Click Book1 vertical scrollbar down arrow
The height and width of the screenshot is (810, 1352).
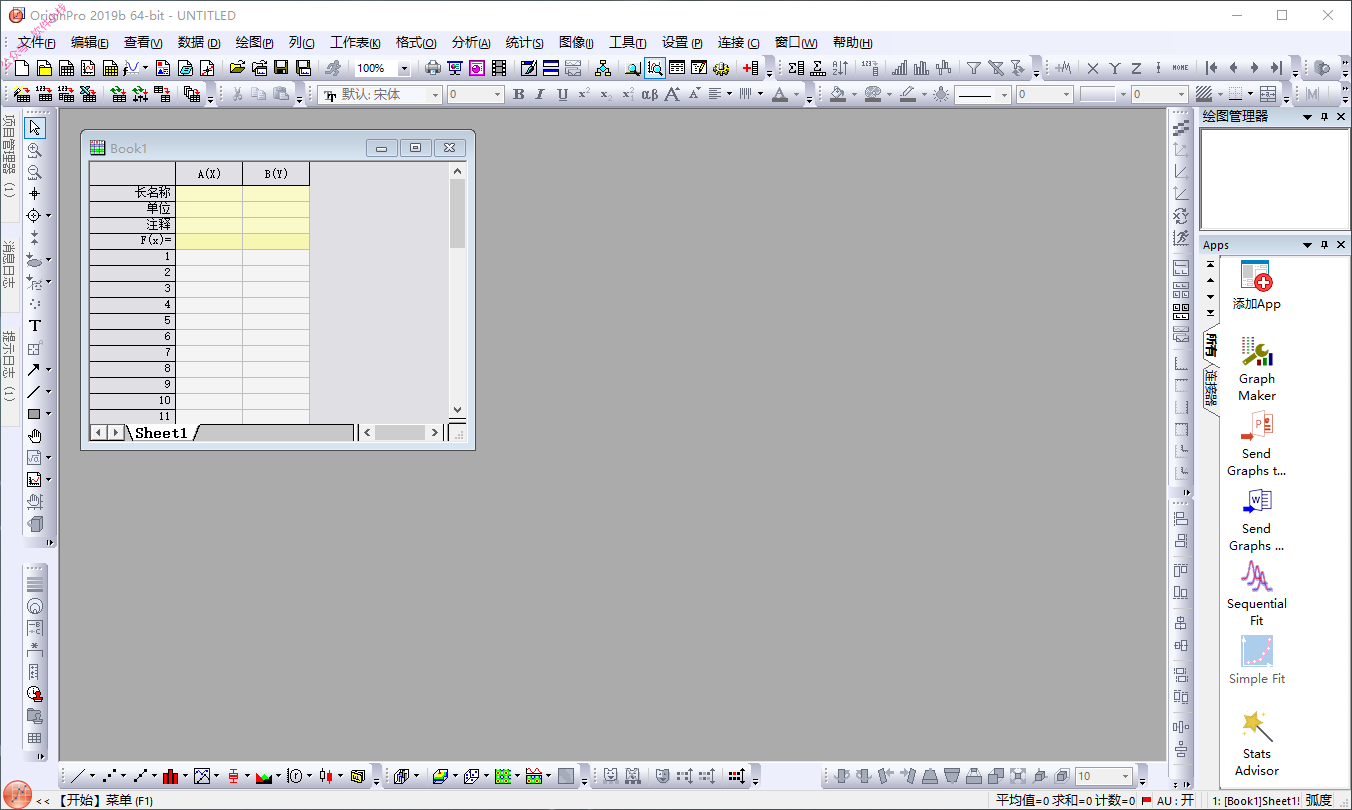click(458, 409)
